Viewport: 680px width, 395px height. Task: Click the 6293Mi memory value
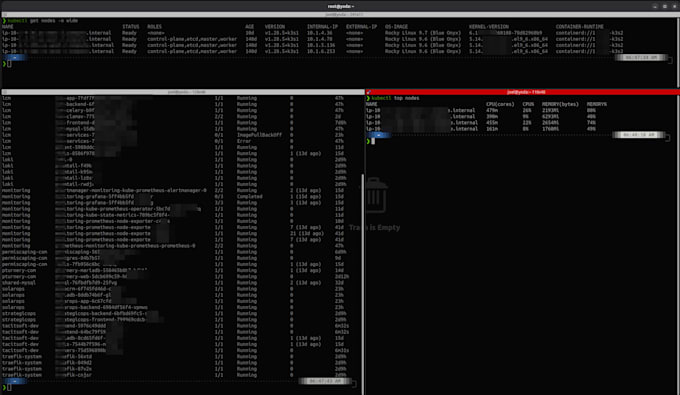pos(550,116)
